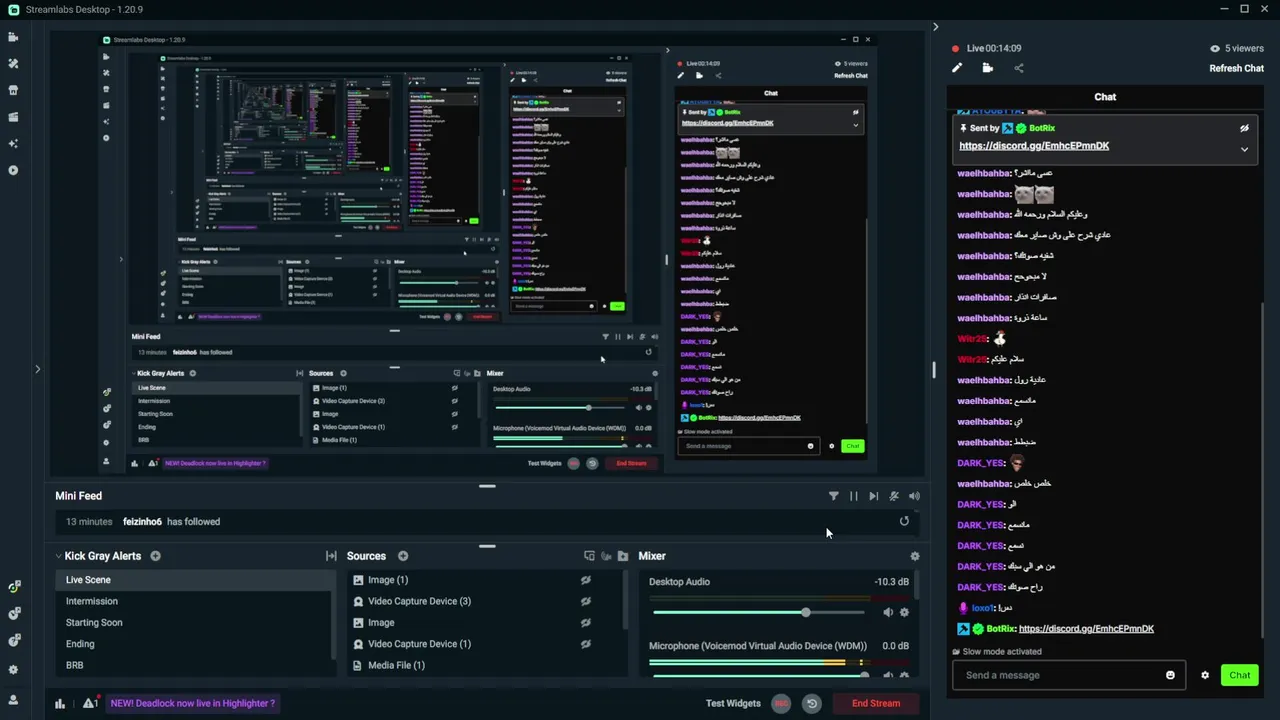Screen dimensions: 1280x720
Task: Select the Intermission scene
Action: pos(195,601)
